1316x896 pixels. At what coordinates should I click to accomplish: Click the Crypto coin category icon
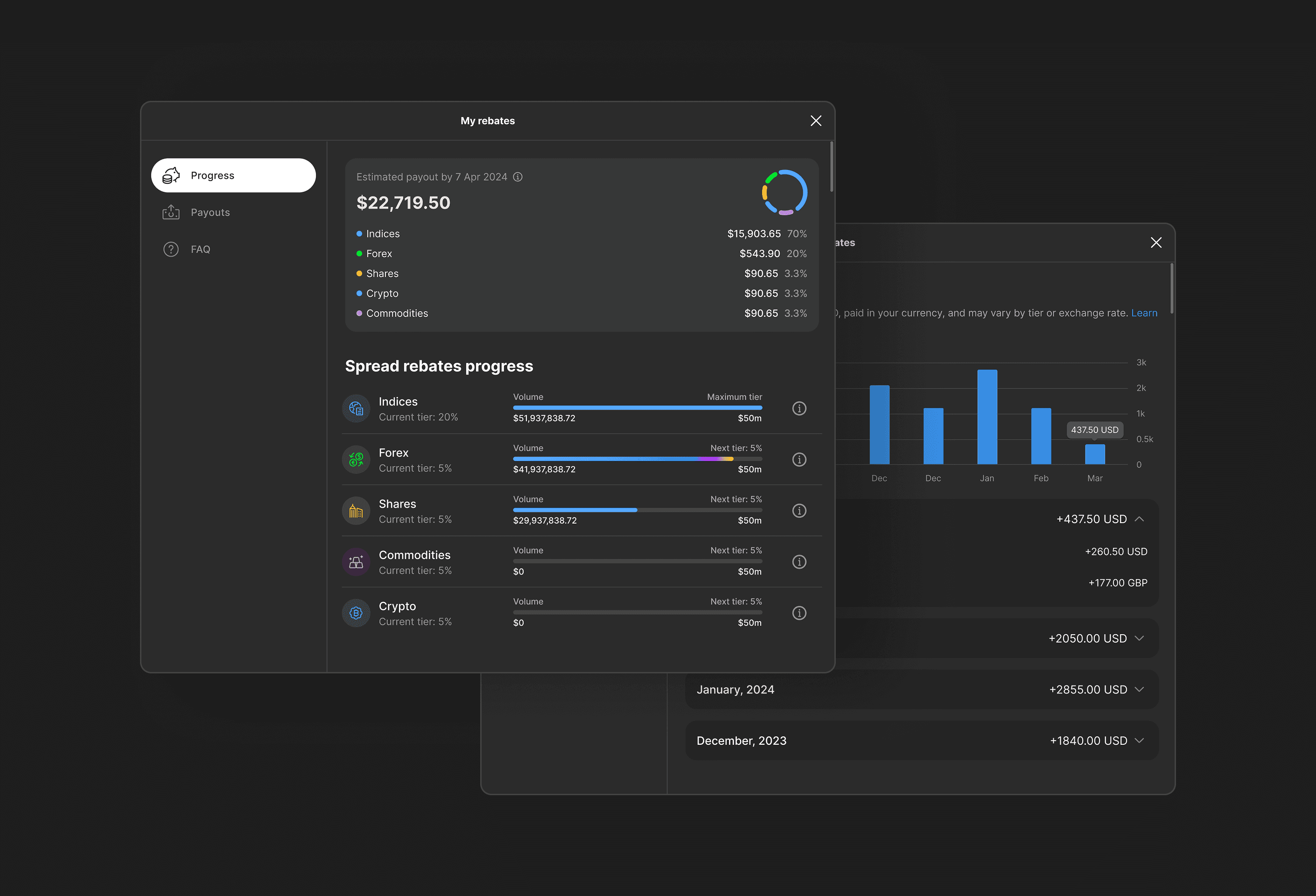click(356, 613)
